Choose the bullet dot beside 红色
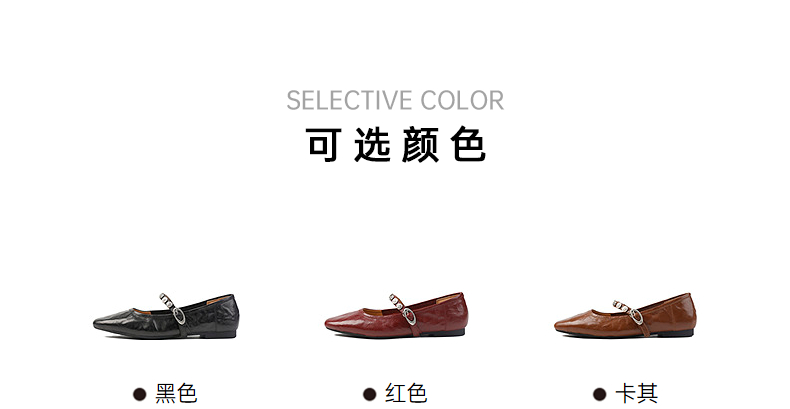The height and width of the screenshot is (409, 790). (369, 394)
